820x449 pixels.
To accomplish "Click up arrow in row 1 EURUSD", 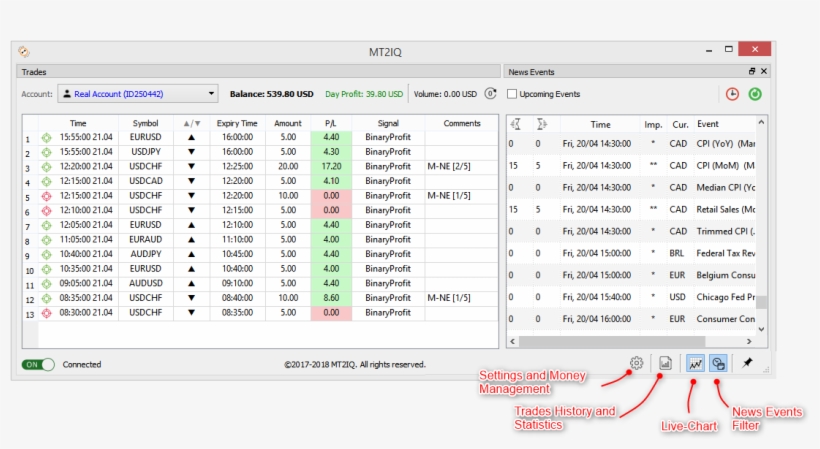I will [191, 137].
